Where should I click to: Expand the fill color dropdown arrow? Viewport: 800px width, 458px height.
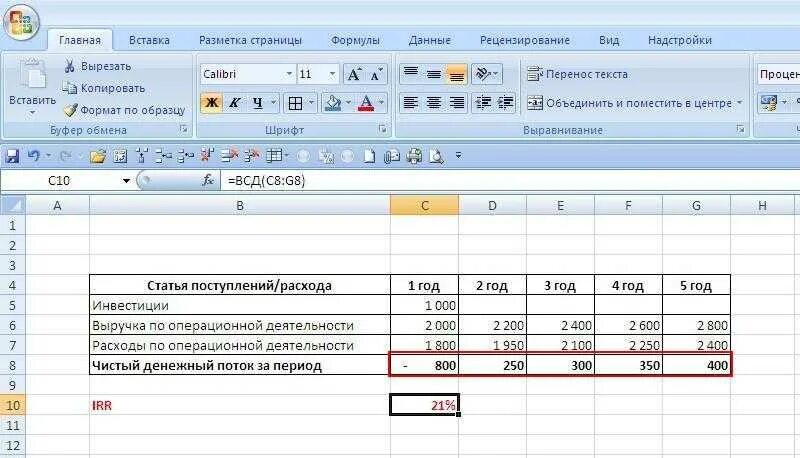348,104
